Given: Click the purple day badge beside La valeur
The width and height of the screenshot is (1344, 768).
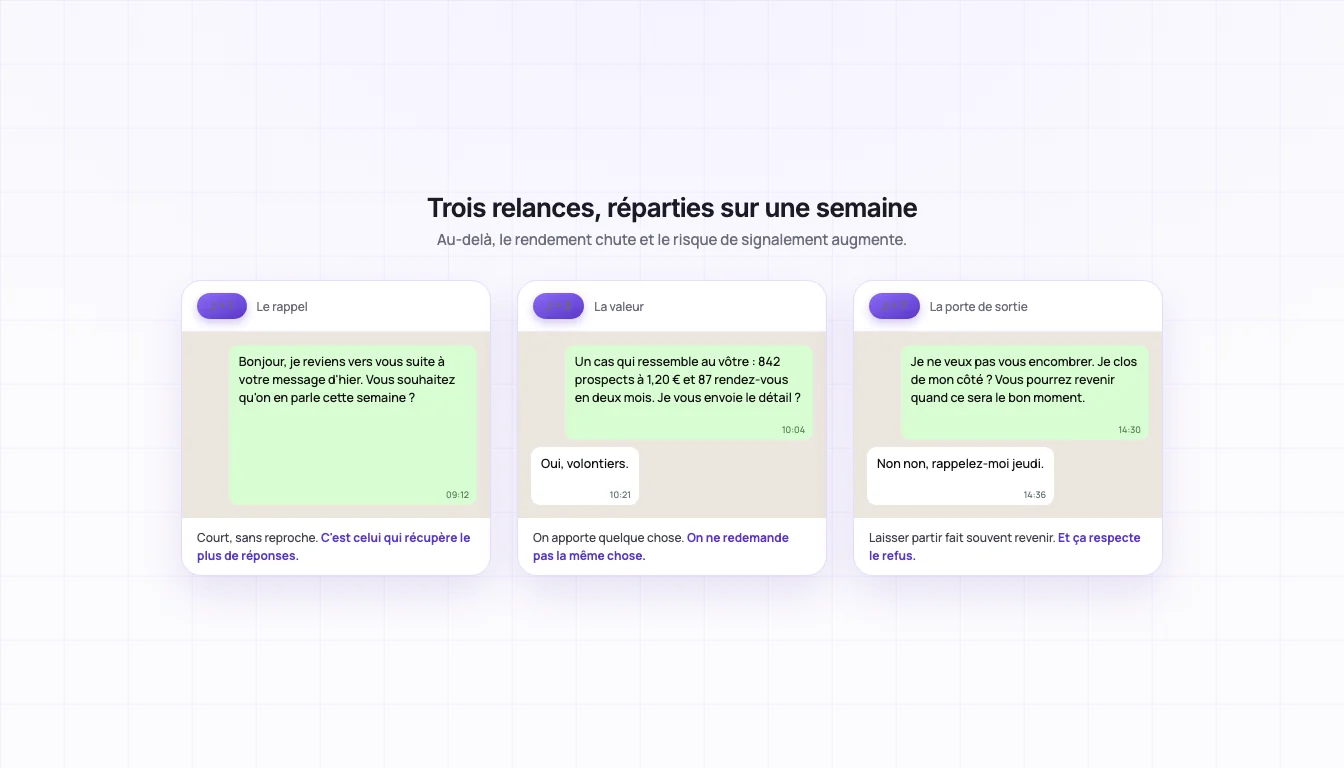Looking at the screenshot, I should [x=558, y=306].
